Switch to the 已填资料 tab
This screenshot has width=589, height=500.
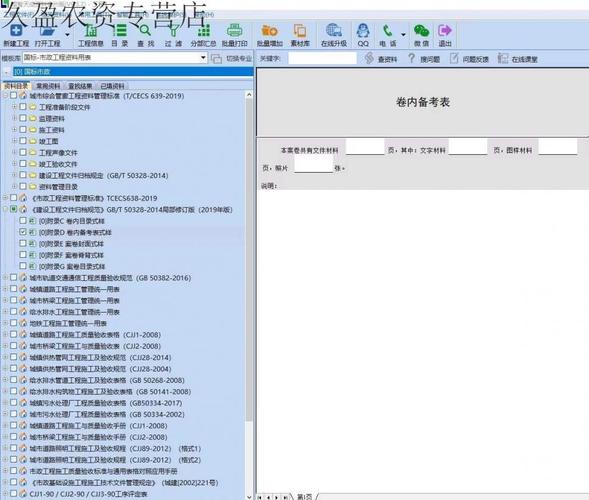click(x=112, y=86)
